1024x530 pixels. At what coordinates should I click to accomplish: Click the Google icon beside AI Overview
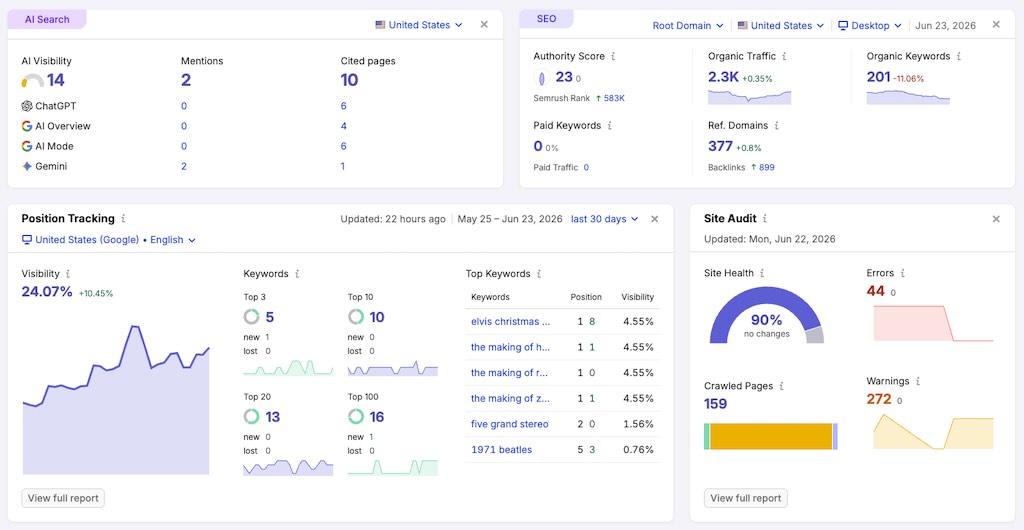pyautogui.click(x=27, y=126)
